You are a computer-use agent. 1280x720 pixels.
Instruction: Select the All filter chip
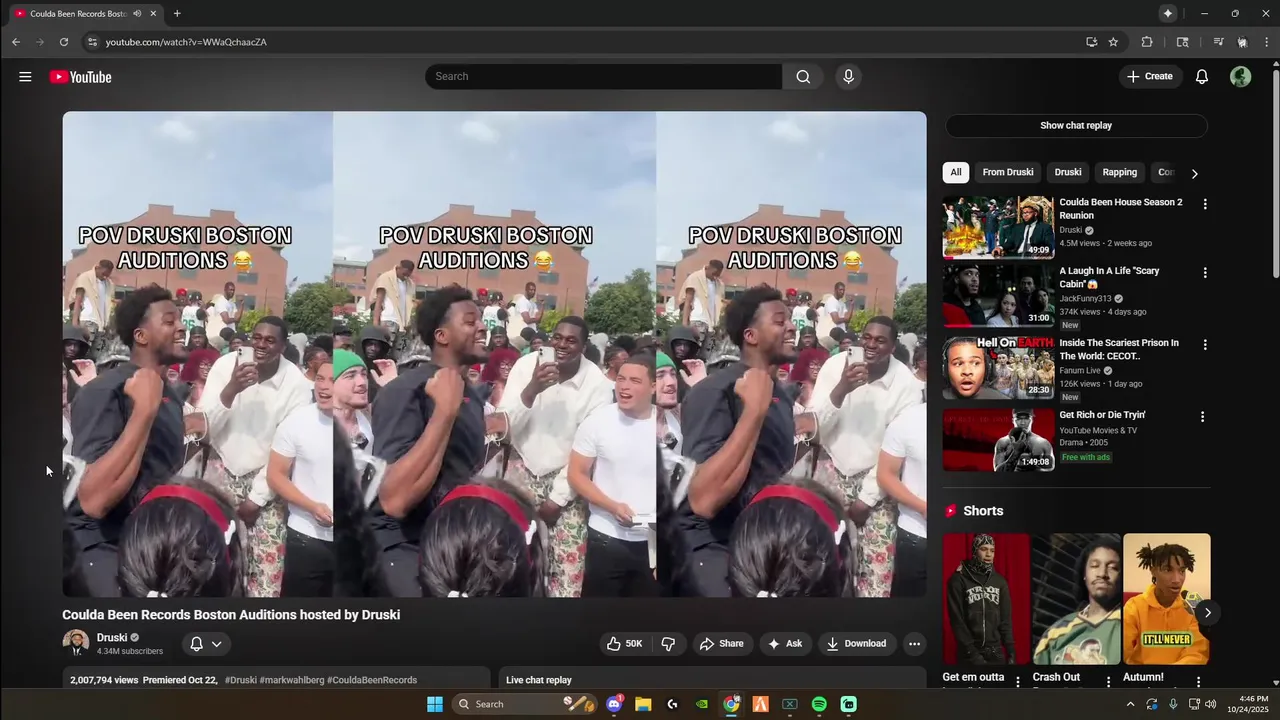pos(956,172)
